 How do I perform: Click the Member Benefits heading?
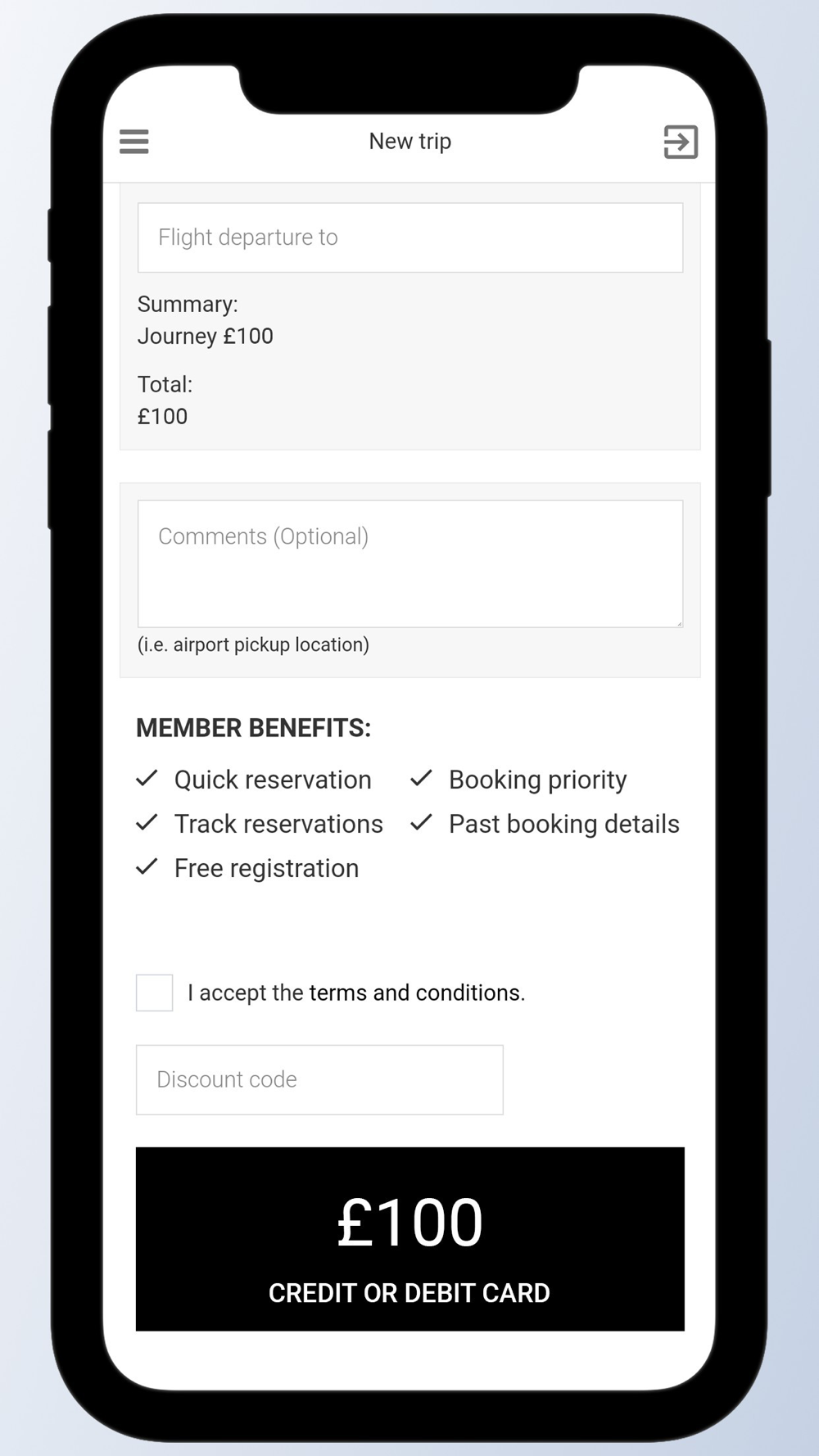(253, 728)
